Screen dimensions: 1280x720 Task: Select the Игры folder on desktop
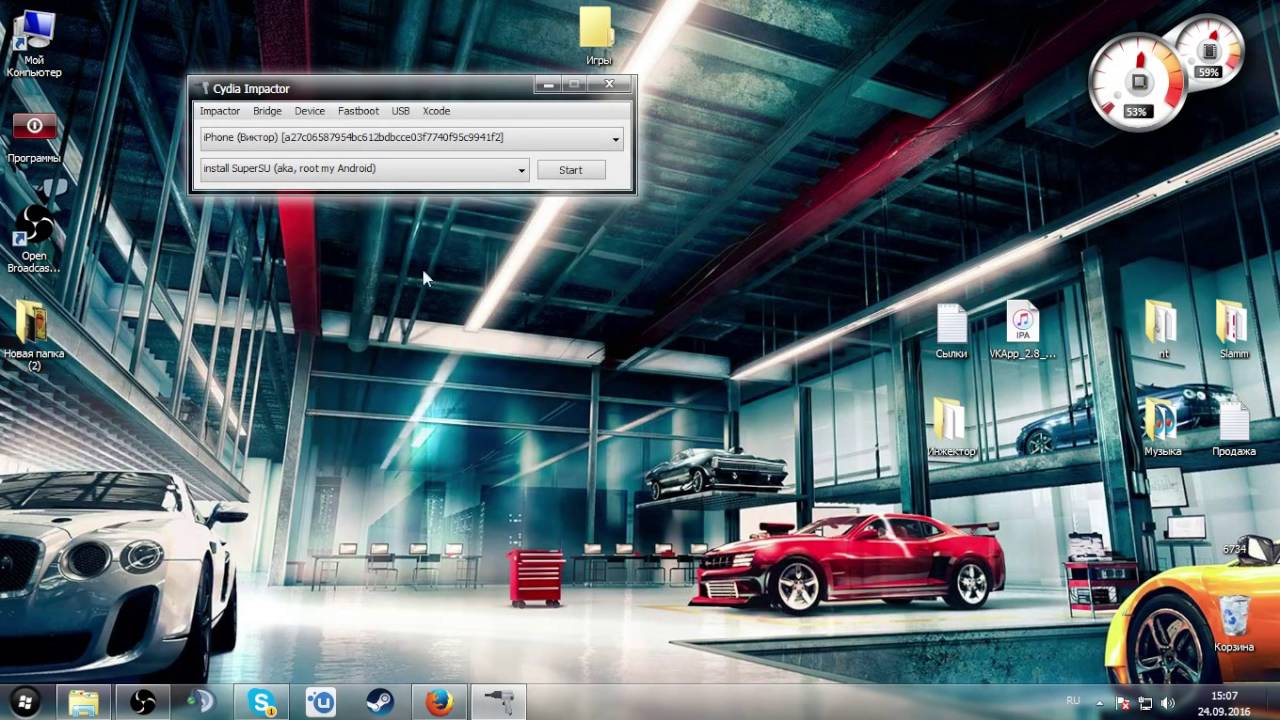[x=598, y=37]
